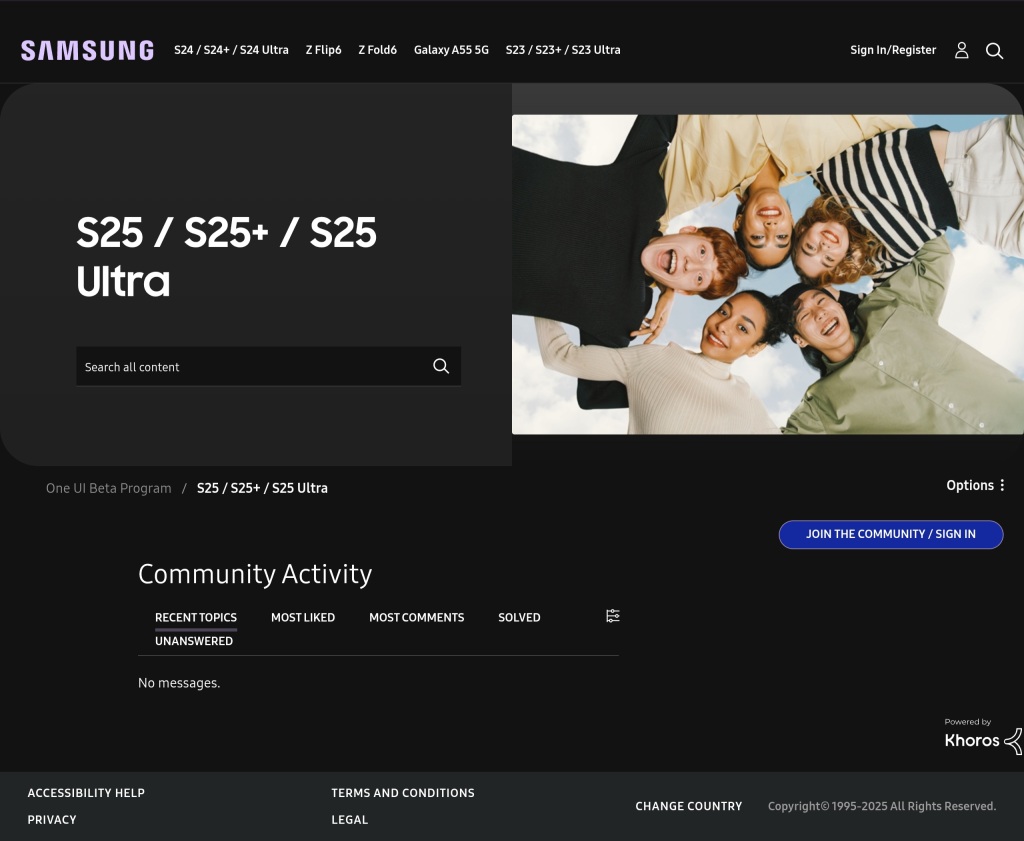The width and height of the screenshot is (1024, 841).
Task: Go to S24 / S24+ / S24 Ultra
Action: pyautogui.click(x=231, y=50)
